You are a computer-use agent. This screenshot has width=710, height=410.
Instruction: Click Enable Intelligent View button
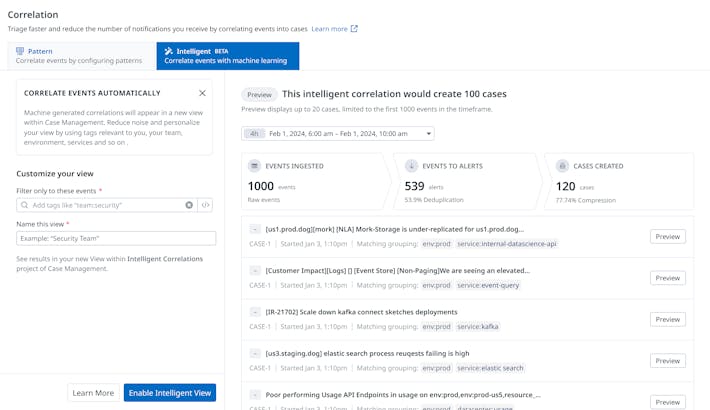click(170, 393)
